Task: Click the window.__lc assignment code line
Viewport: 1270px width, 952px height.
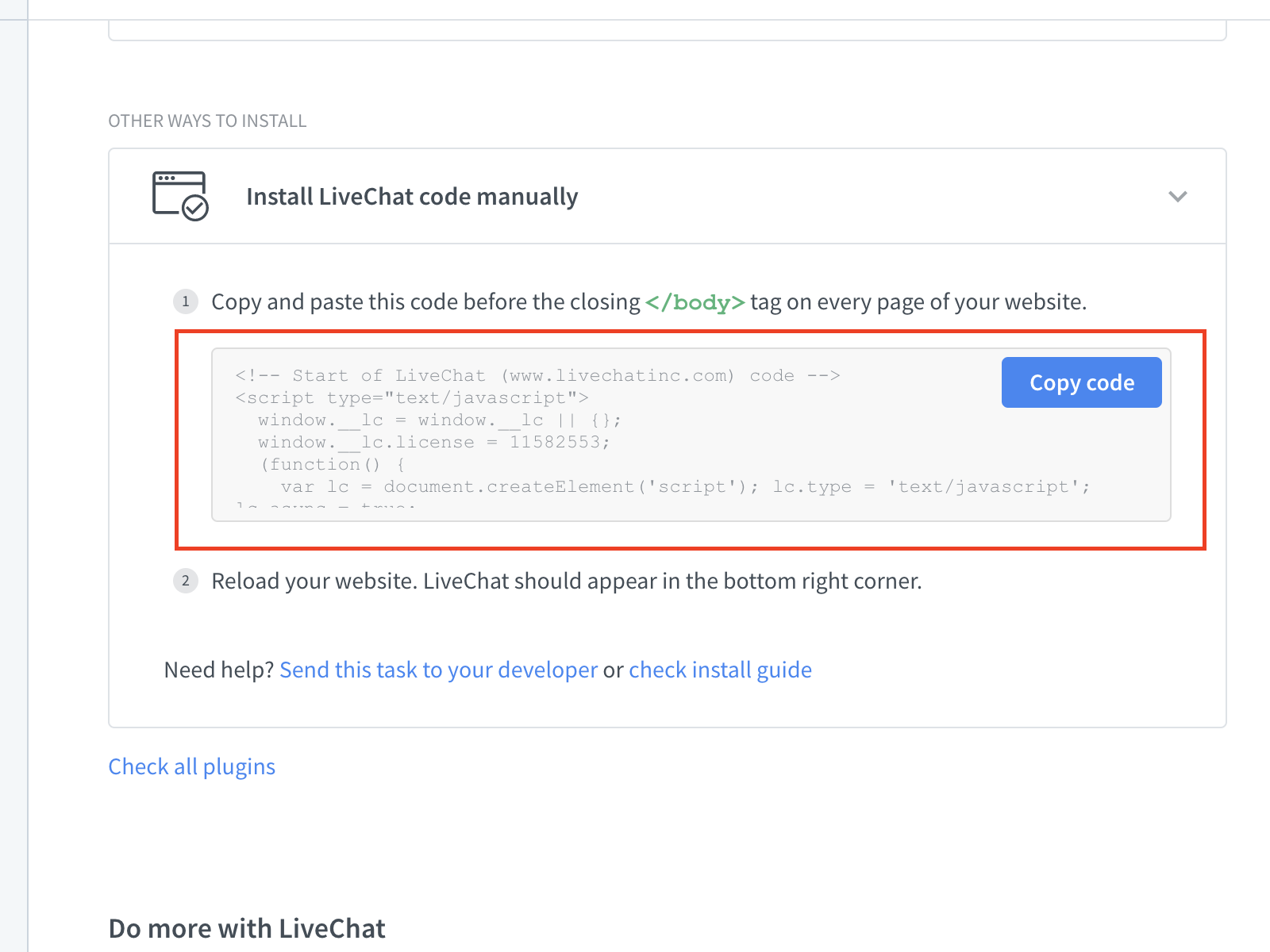Action: coord(440,420)
